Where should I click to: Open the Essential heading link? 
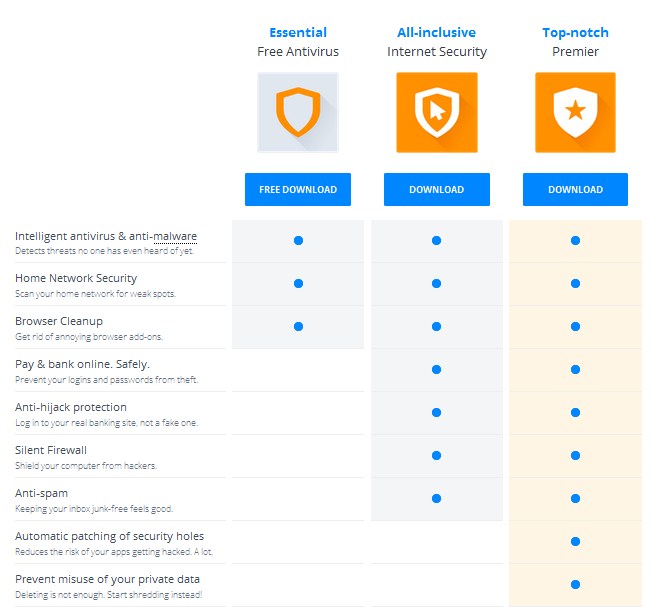click(298, 32)
